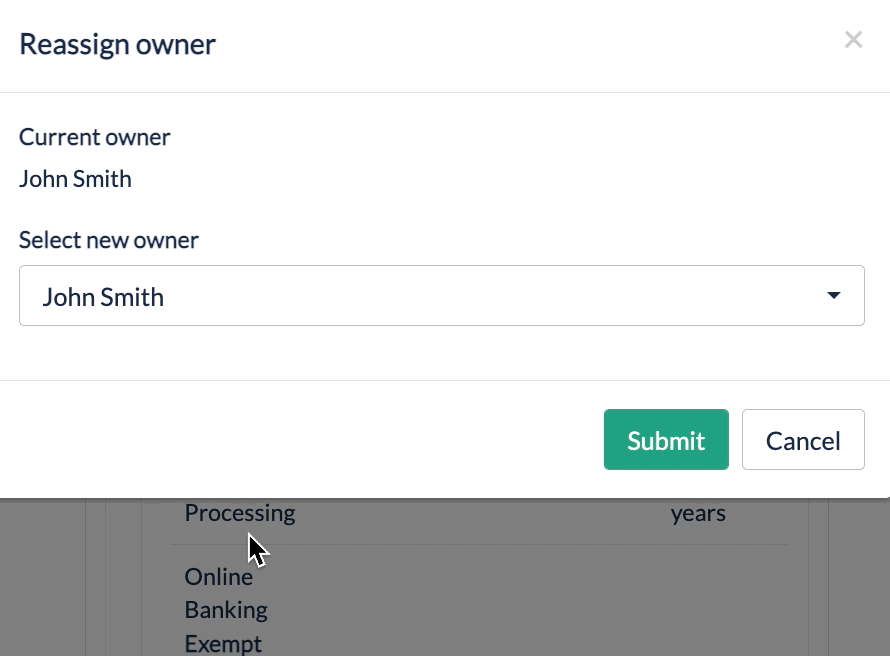Click the "Online" text in the background table

point(217,576)
